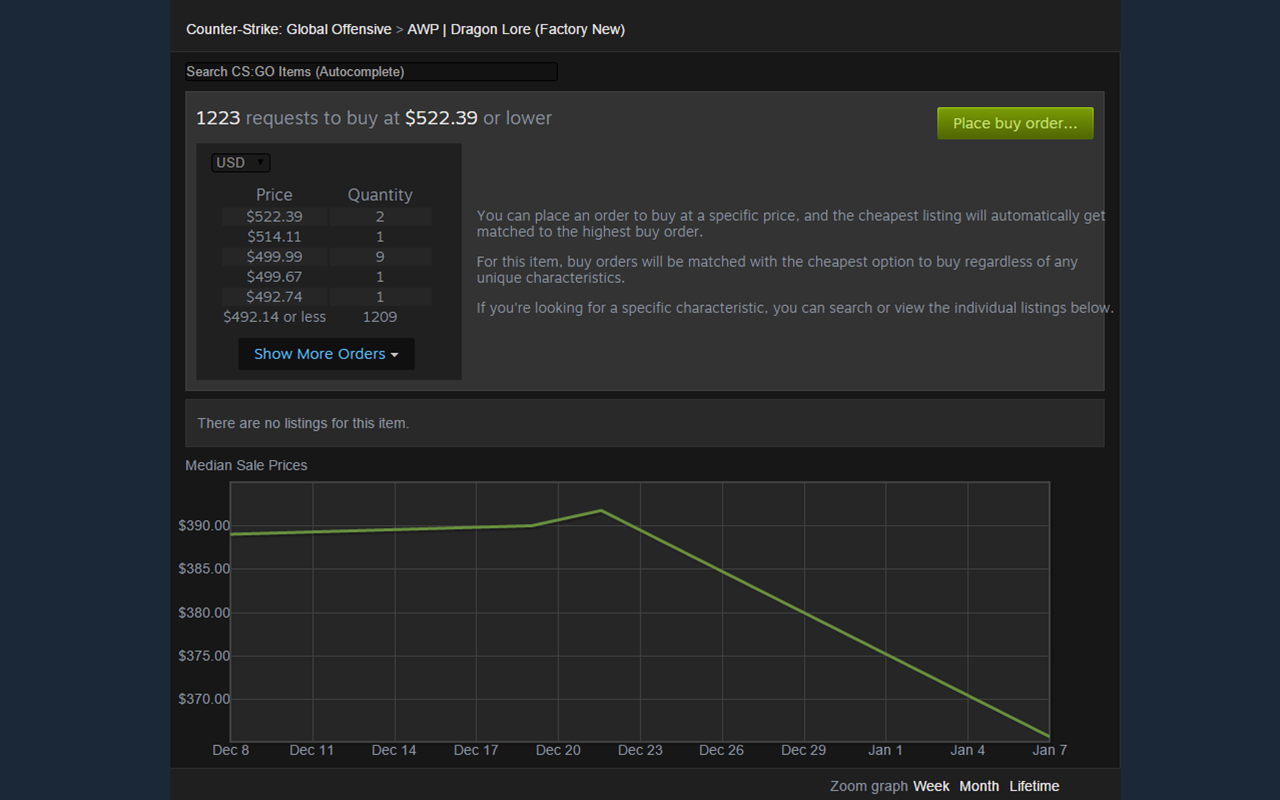The width and height of the screenshot is (1280, 800).
Task: Open the USD currency dropdown
Action: 241,163
